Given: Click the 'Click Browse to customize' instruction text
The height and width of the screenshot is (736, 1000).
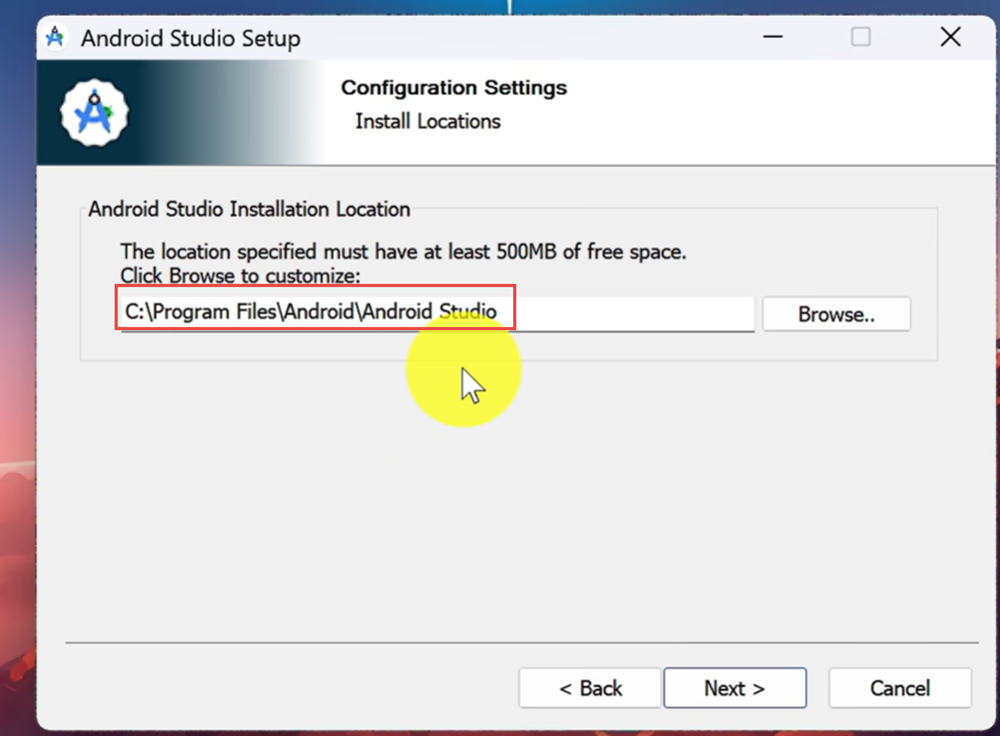Looking at the screenshot, I should (240, 275).
